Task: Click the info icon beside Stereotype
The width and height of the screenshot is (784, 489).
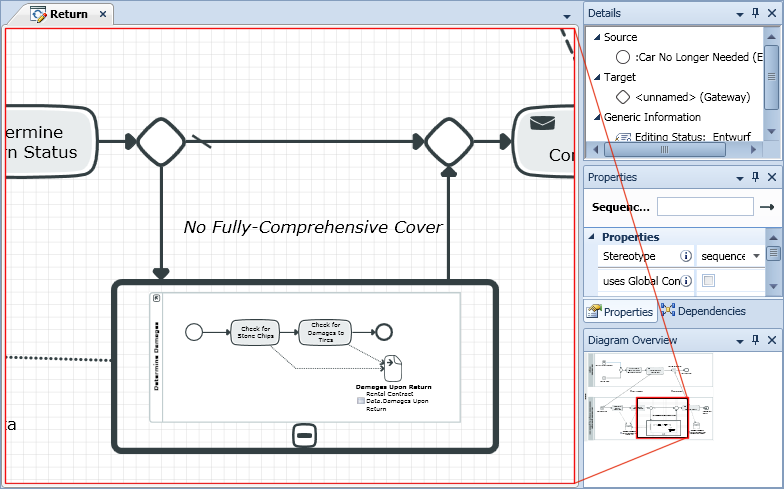Action: click(x=686, y=256)
